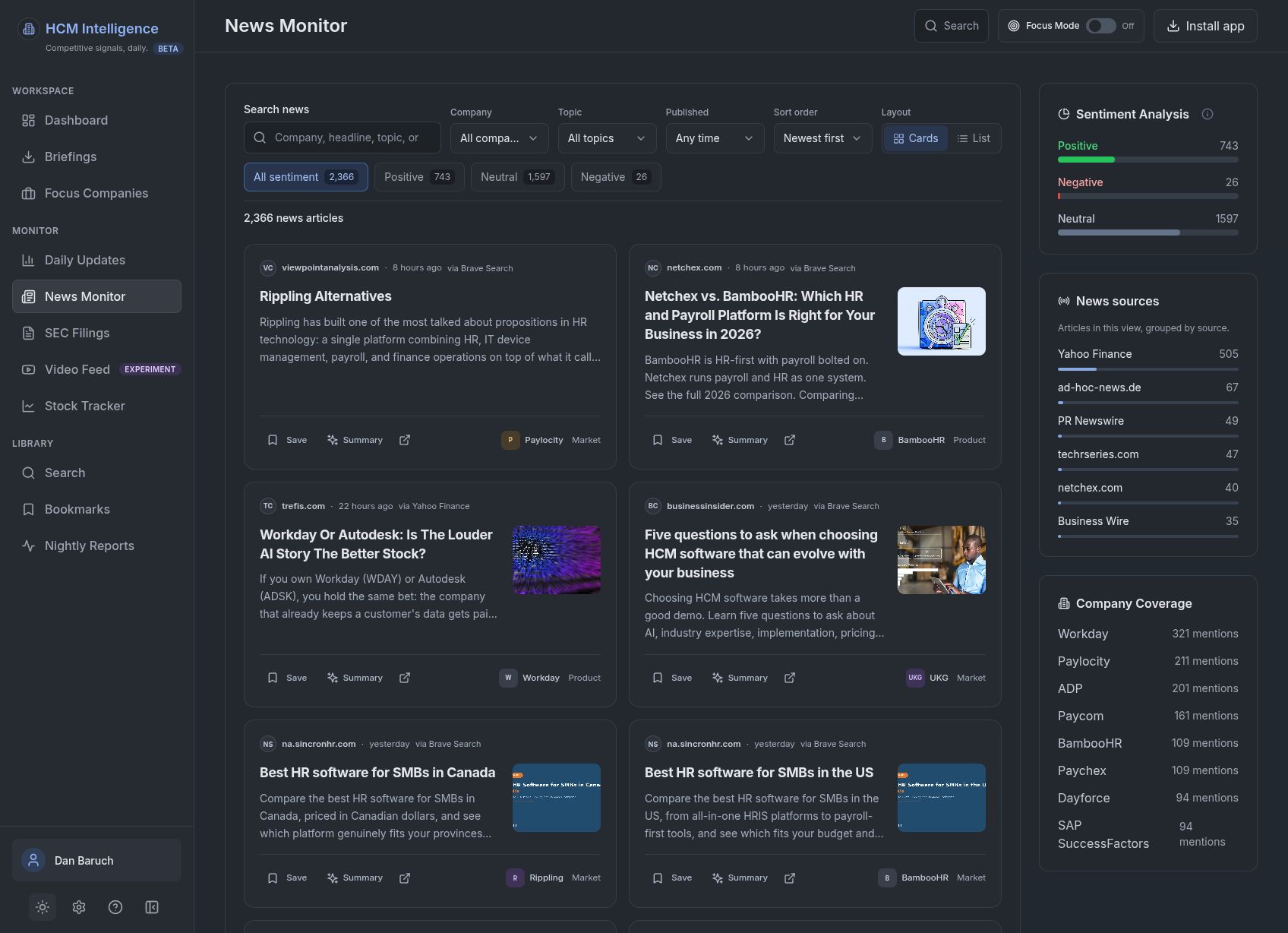The height and width of the screenshot is (933, 1288).
Task: Click the header Search button
Action: click(952, 26)
